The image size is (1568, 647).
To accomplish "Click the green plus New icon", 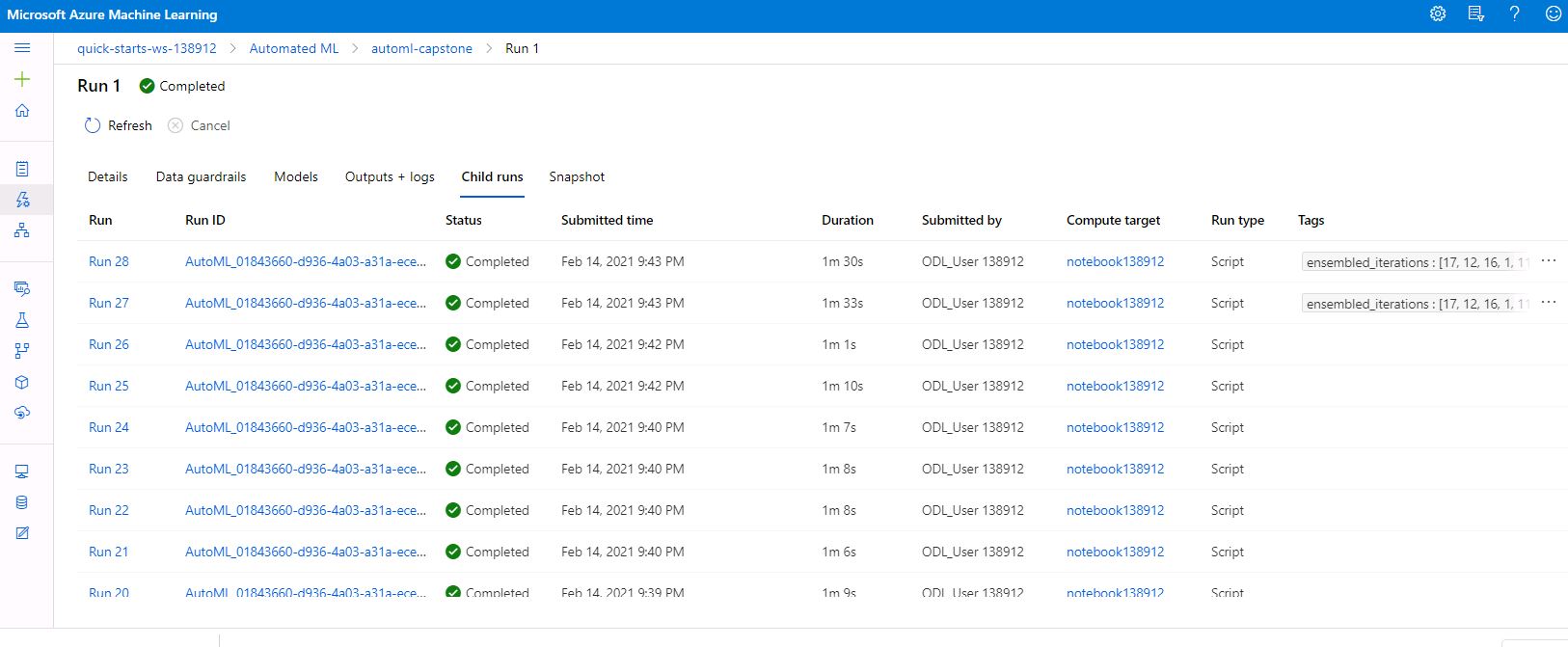I will 22,79.
